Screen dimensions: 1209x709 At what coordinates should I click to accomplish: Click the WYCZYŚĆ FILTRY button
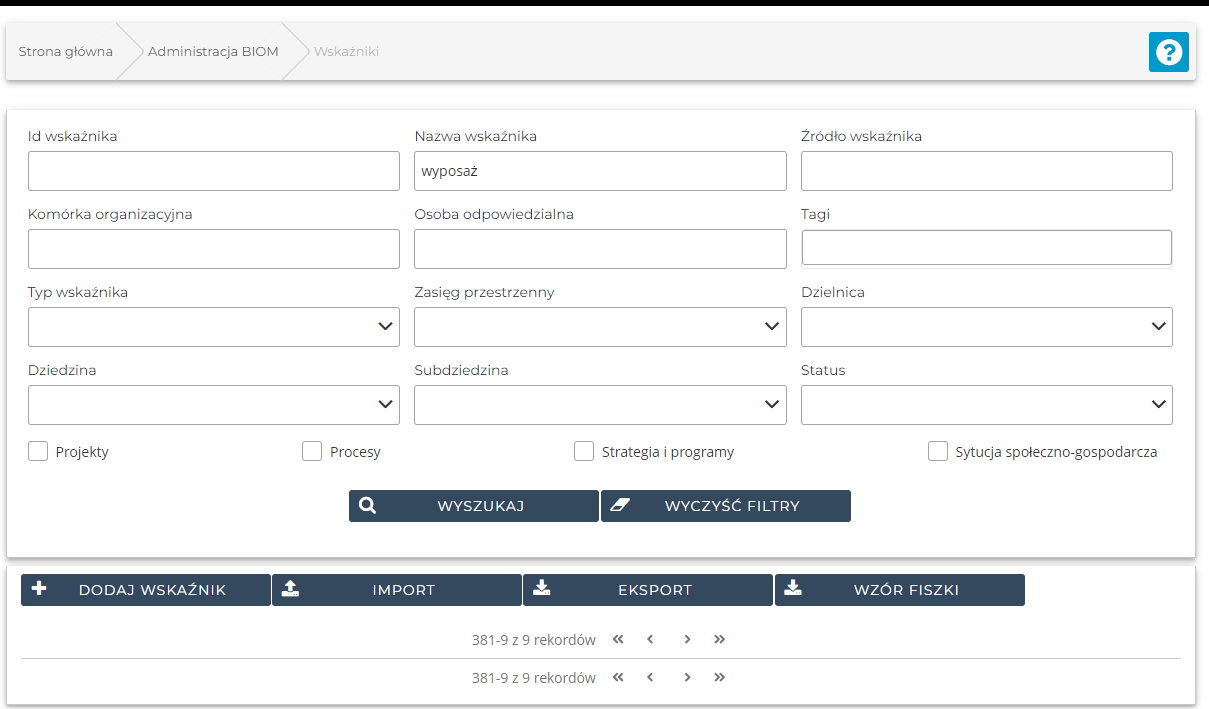point(726,506)
